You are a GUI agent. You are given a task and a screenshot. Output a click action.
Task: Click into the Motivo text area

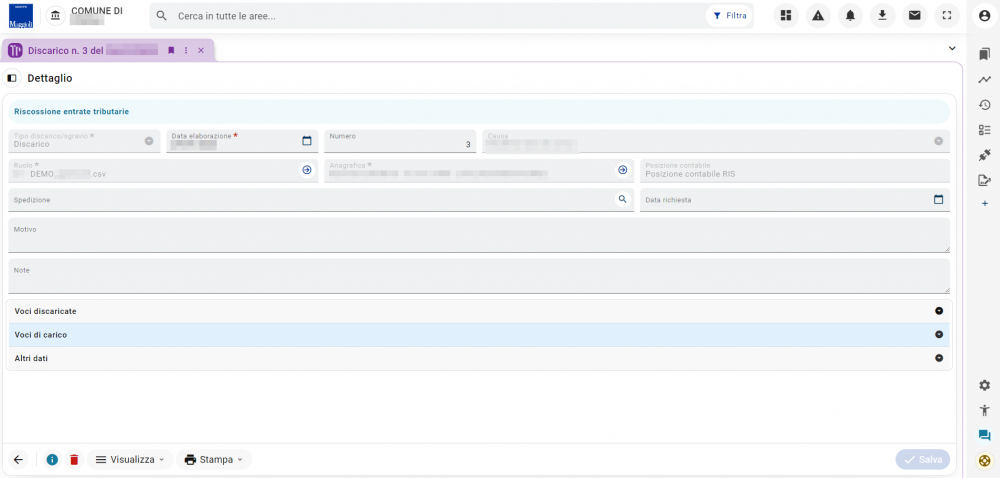click(x=479, y=235)
